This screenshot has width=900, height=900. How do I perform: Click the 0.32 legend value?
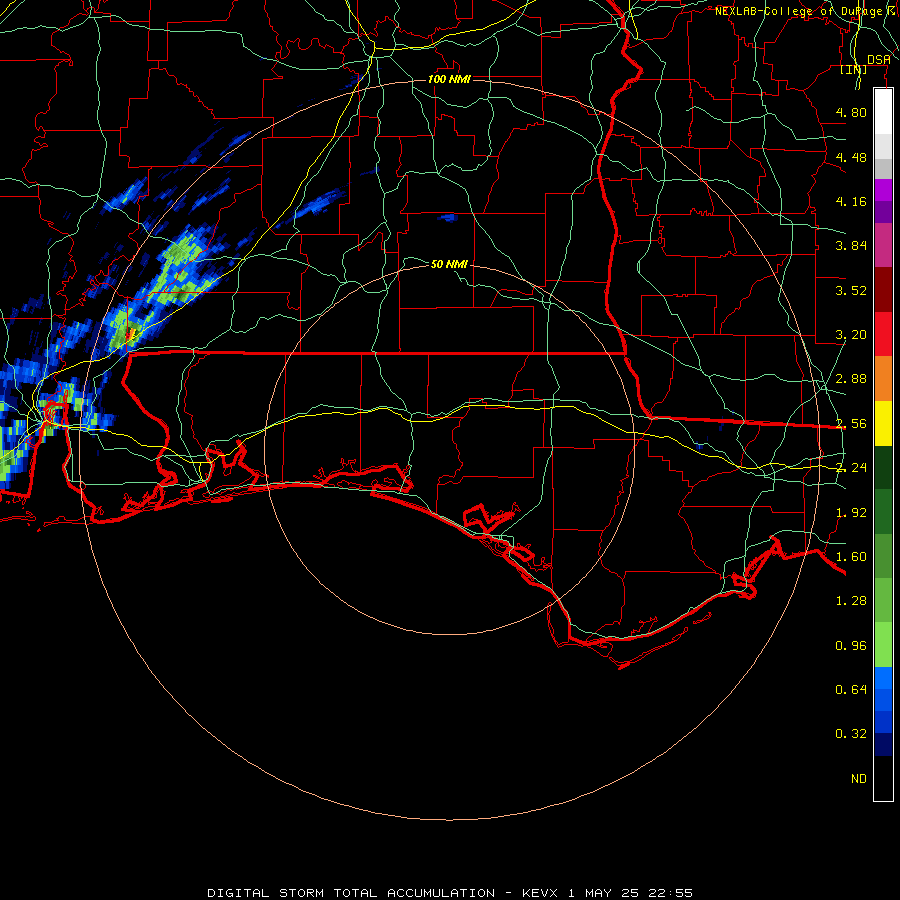click(x=851, y=734)
